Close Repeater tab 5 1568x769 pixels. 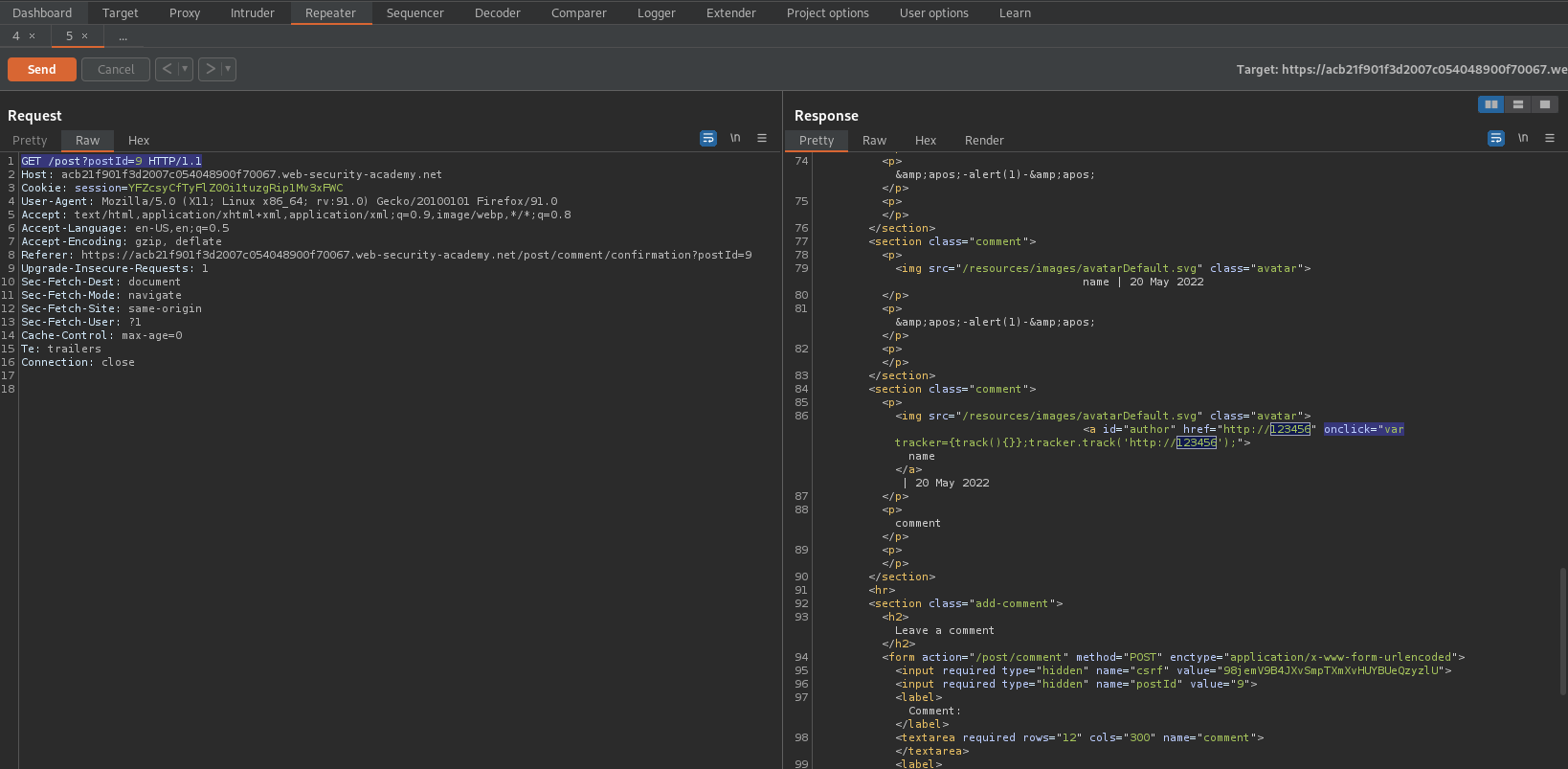click(84, 36)
